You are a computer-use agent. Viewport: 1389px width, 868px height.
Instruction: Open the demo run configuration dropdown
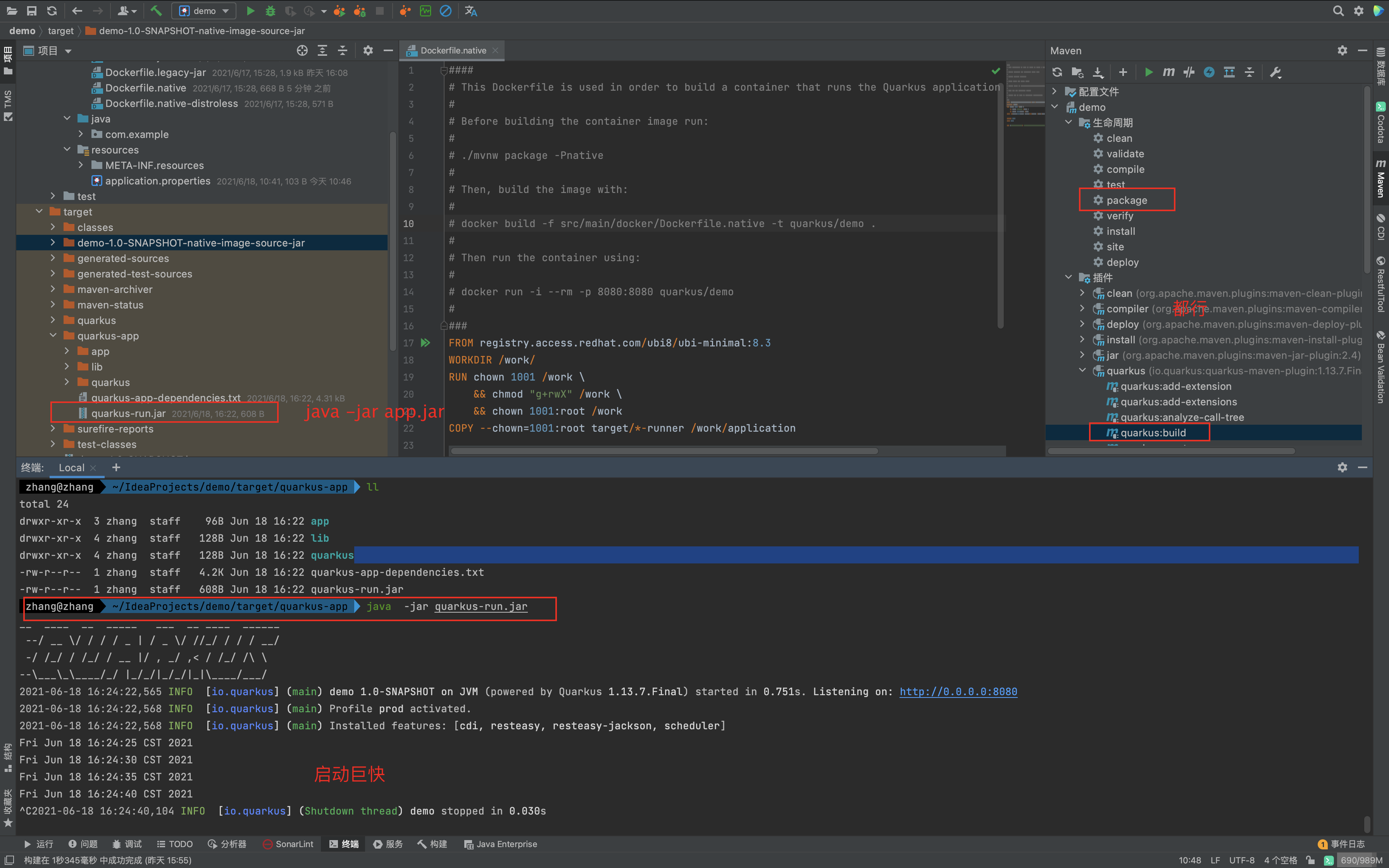[204, 11]
